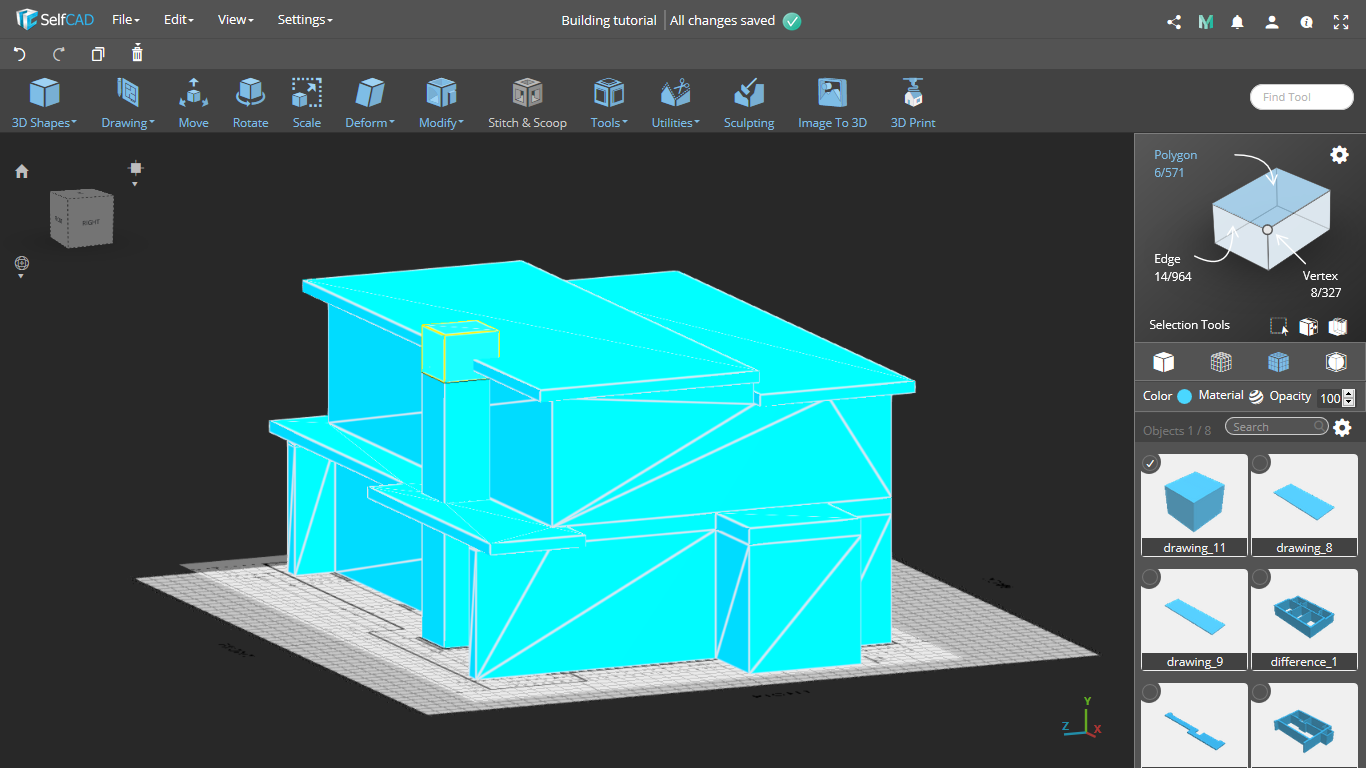Click the SelfCAD logo
1366x768 pixels.
coord(55,20)
